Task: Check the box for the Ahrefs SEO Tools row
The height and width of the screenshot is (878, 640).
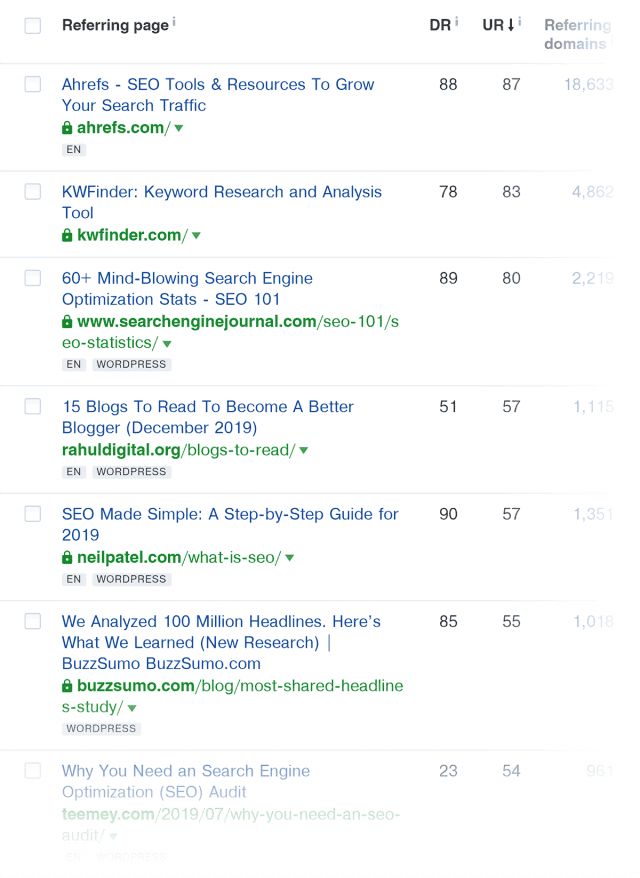Action: (x=33, y=85)
